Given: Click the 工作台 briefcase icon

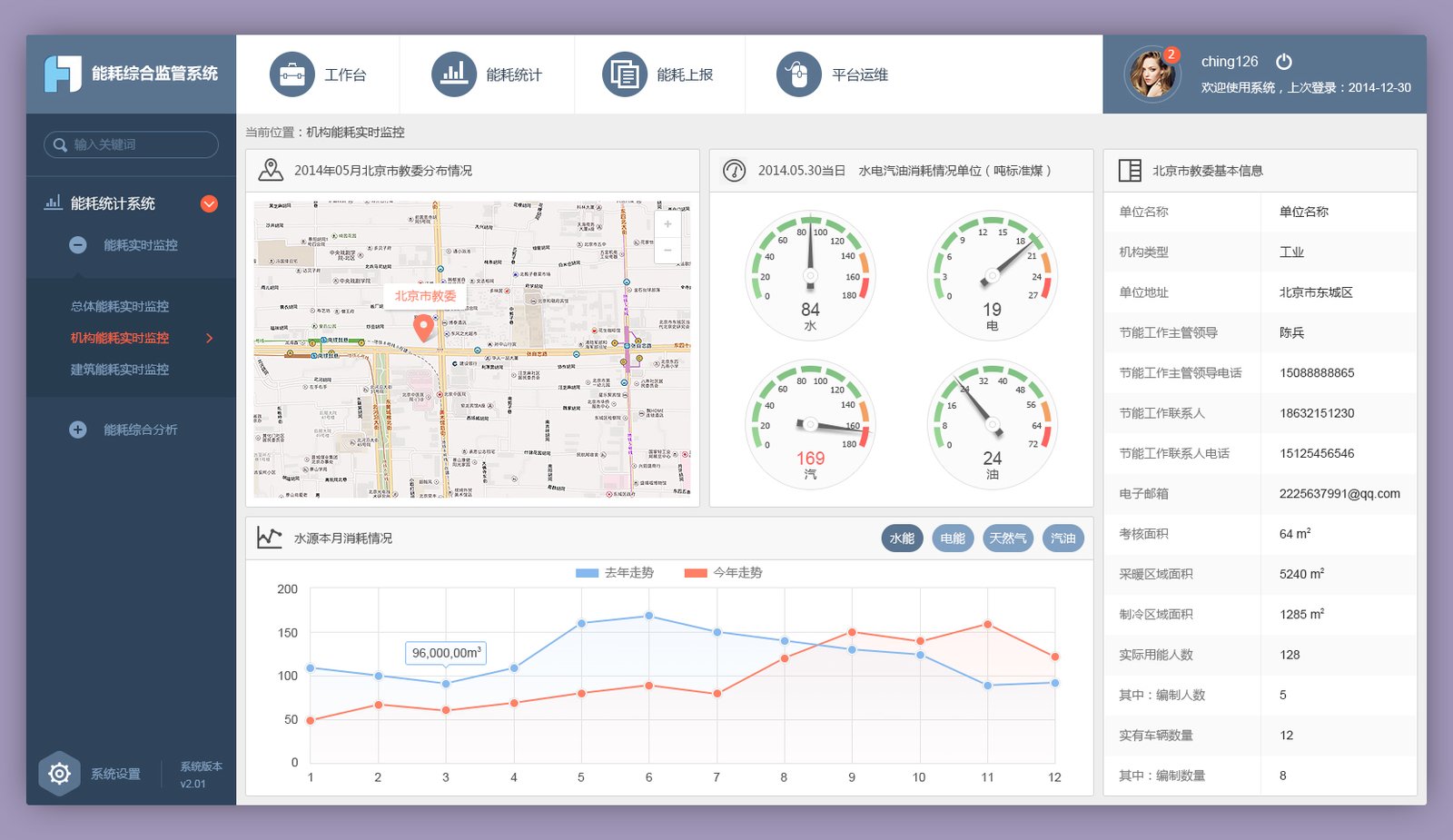Looking at the screenshot, I should pyautogui.click(x=292, y=74).
